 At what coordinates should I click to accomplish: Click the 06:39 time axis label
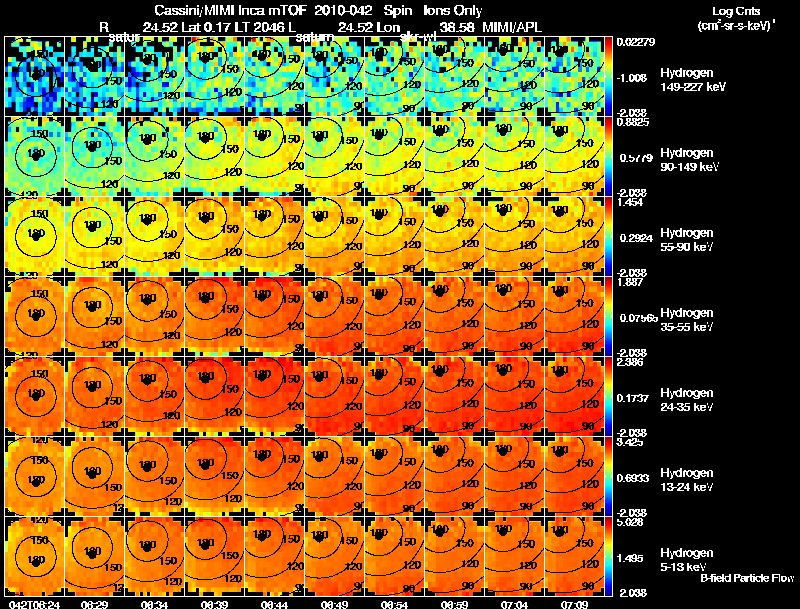(214, 604)
